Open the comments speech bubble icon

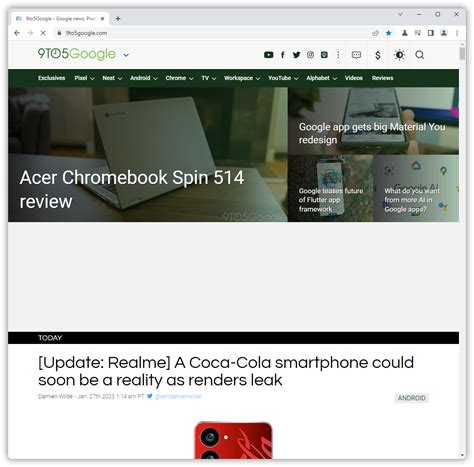356,55
